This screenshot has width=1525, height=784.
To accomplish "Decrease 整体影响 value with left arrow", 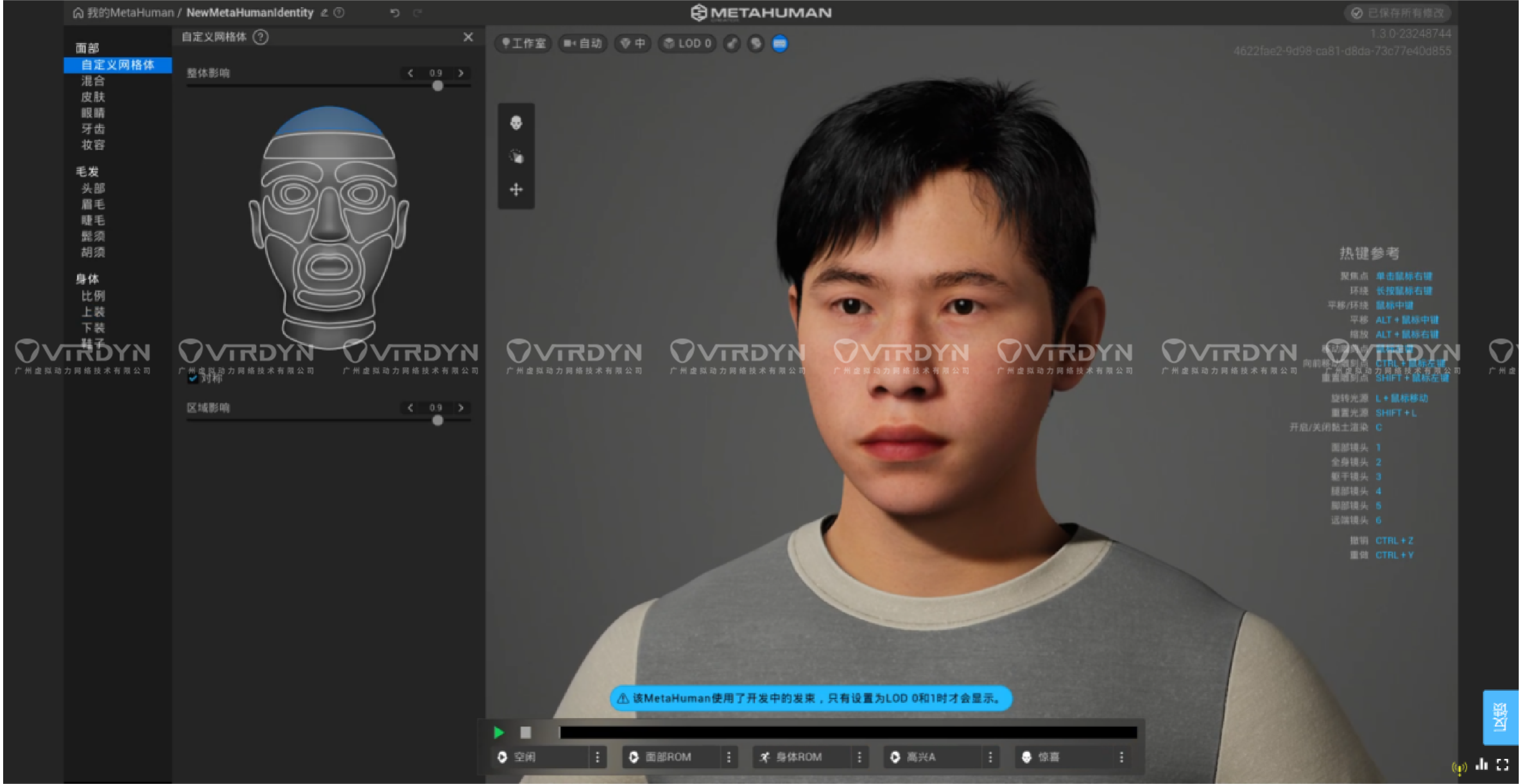I will [410, 74].
